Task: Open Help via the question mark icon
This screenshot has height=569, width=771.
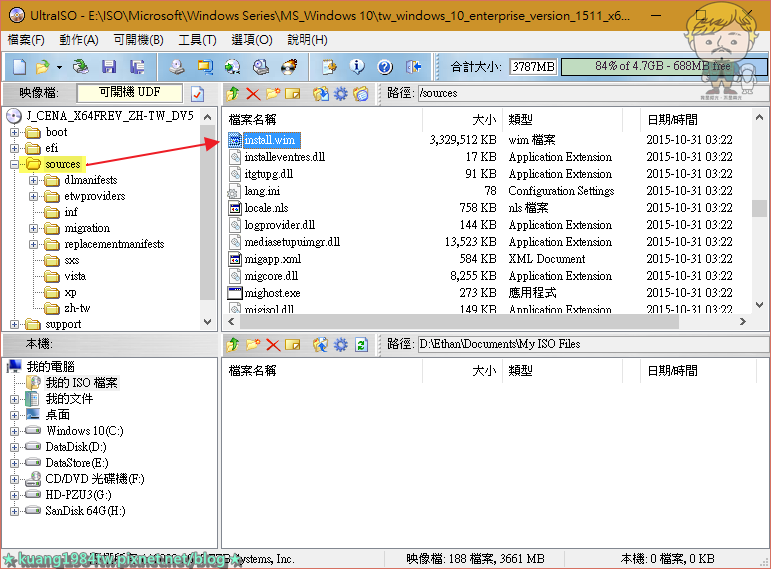Action: click(x=385, y=67)
